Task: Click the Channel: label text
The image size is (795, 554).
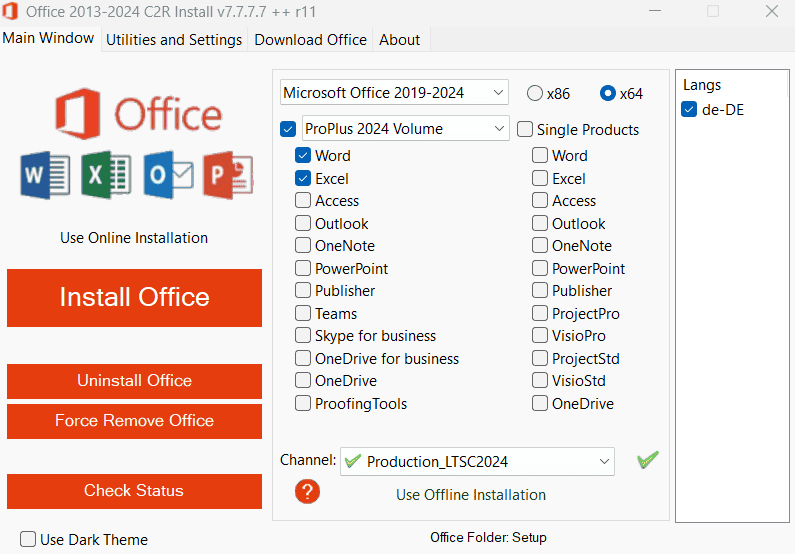Action: pyautogui.click(x=308, y=460)
